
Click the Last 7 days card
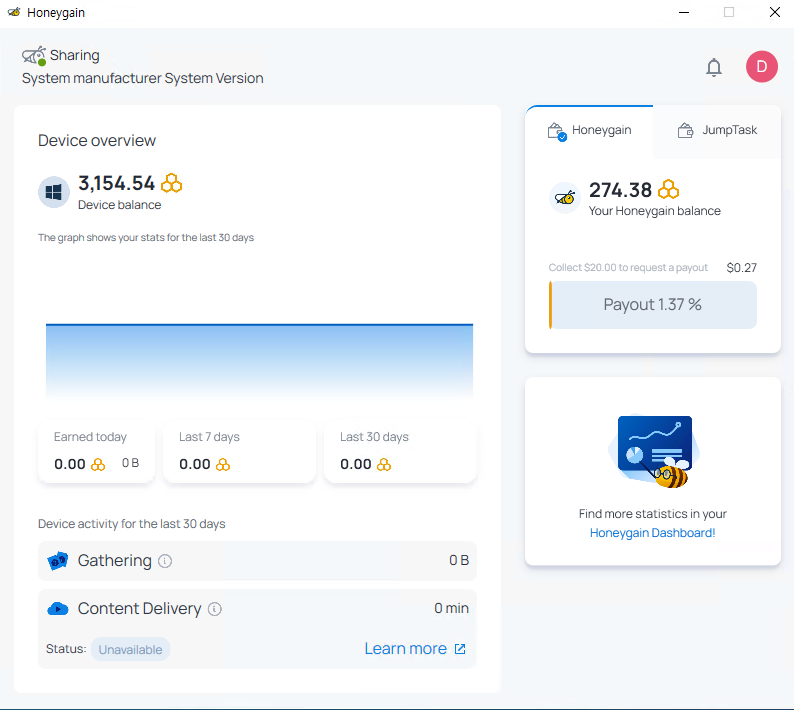pyautogui.click(x=239, y=451)
